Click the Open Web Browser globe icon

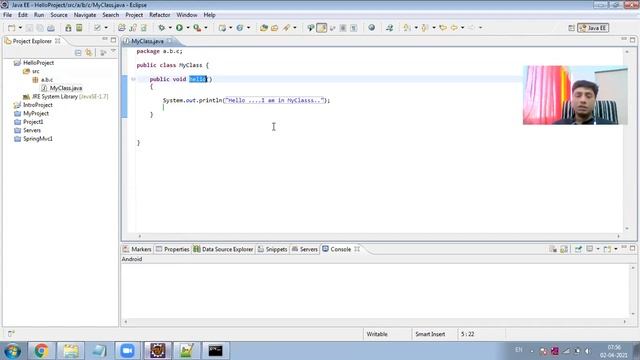coord(371,28)
